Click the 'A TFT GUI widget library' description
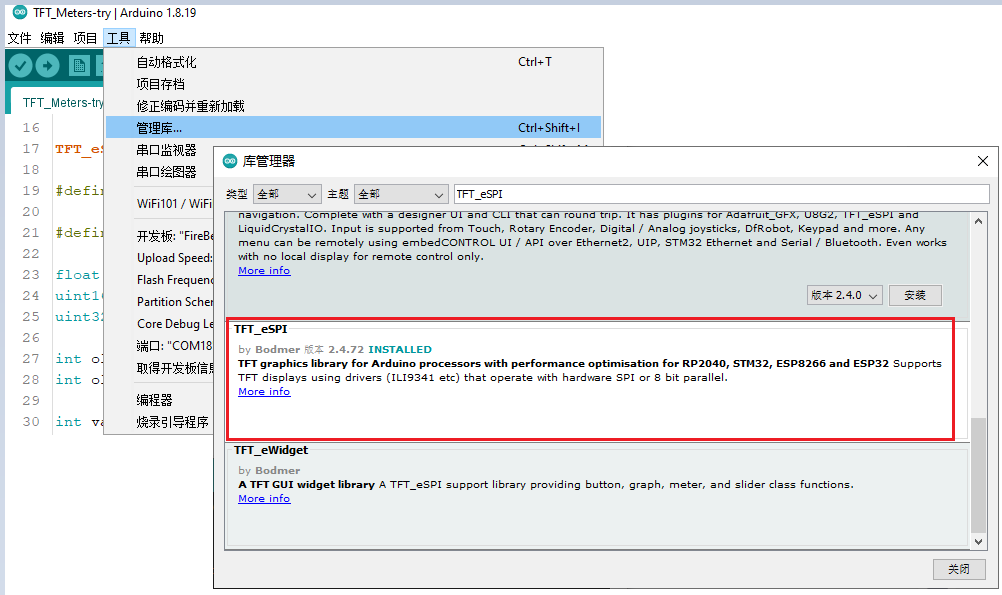The width and height of the screenshot is (1002, 595). 307,484
